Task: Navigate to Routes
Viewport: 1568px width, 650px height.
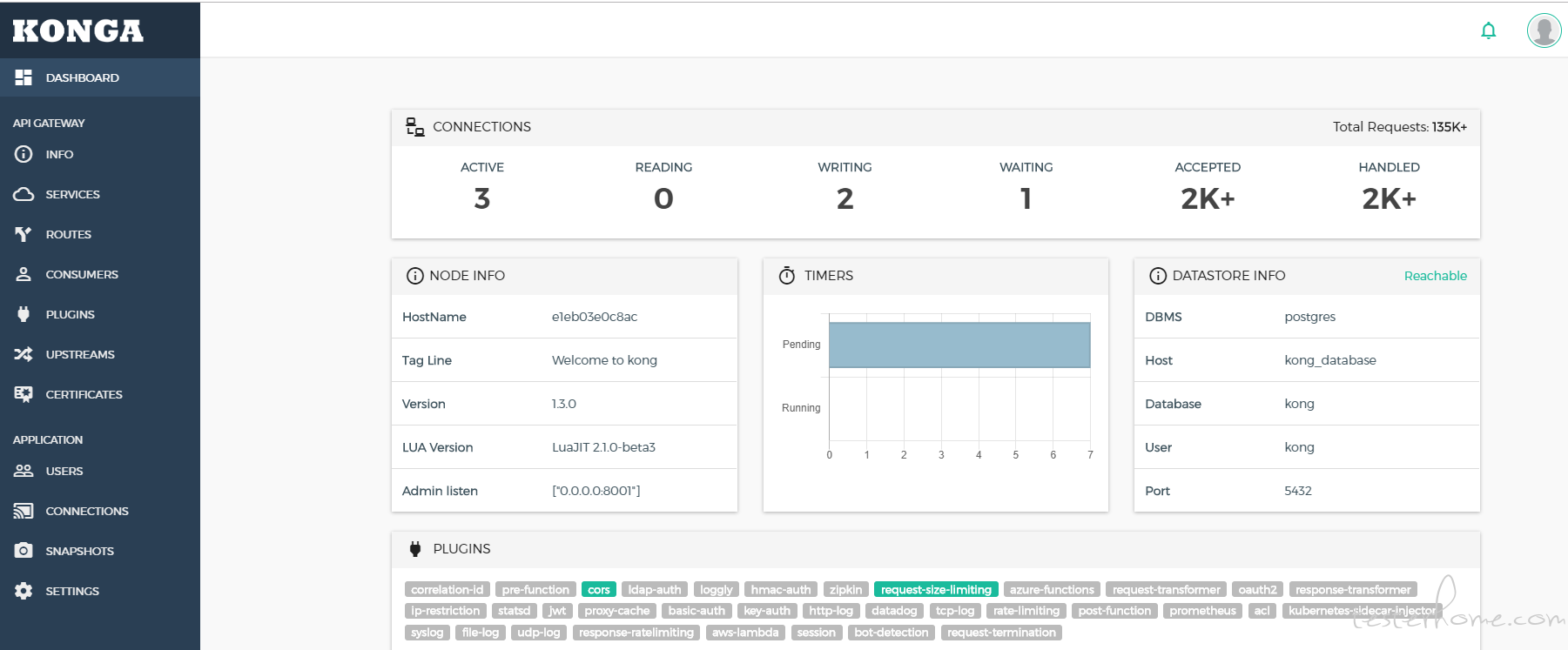Action: (100, 234)
